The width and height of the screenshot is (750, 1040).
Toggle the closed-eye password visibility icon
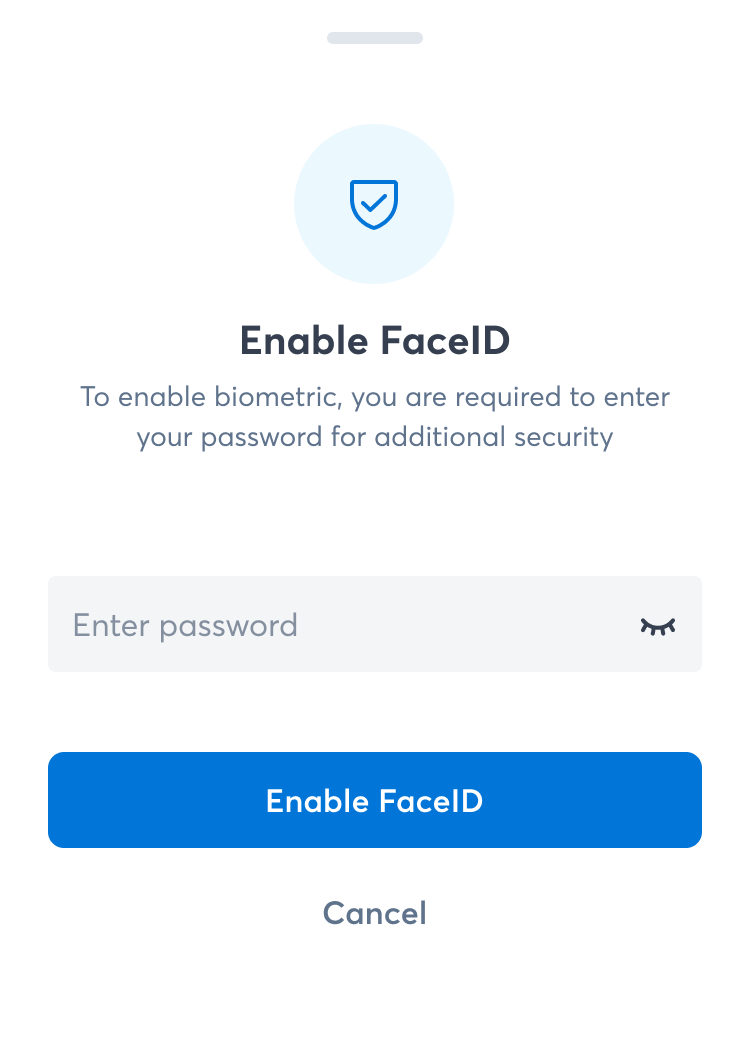(x=658, y=624)
